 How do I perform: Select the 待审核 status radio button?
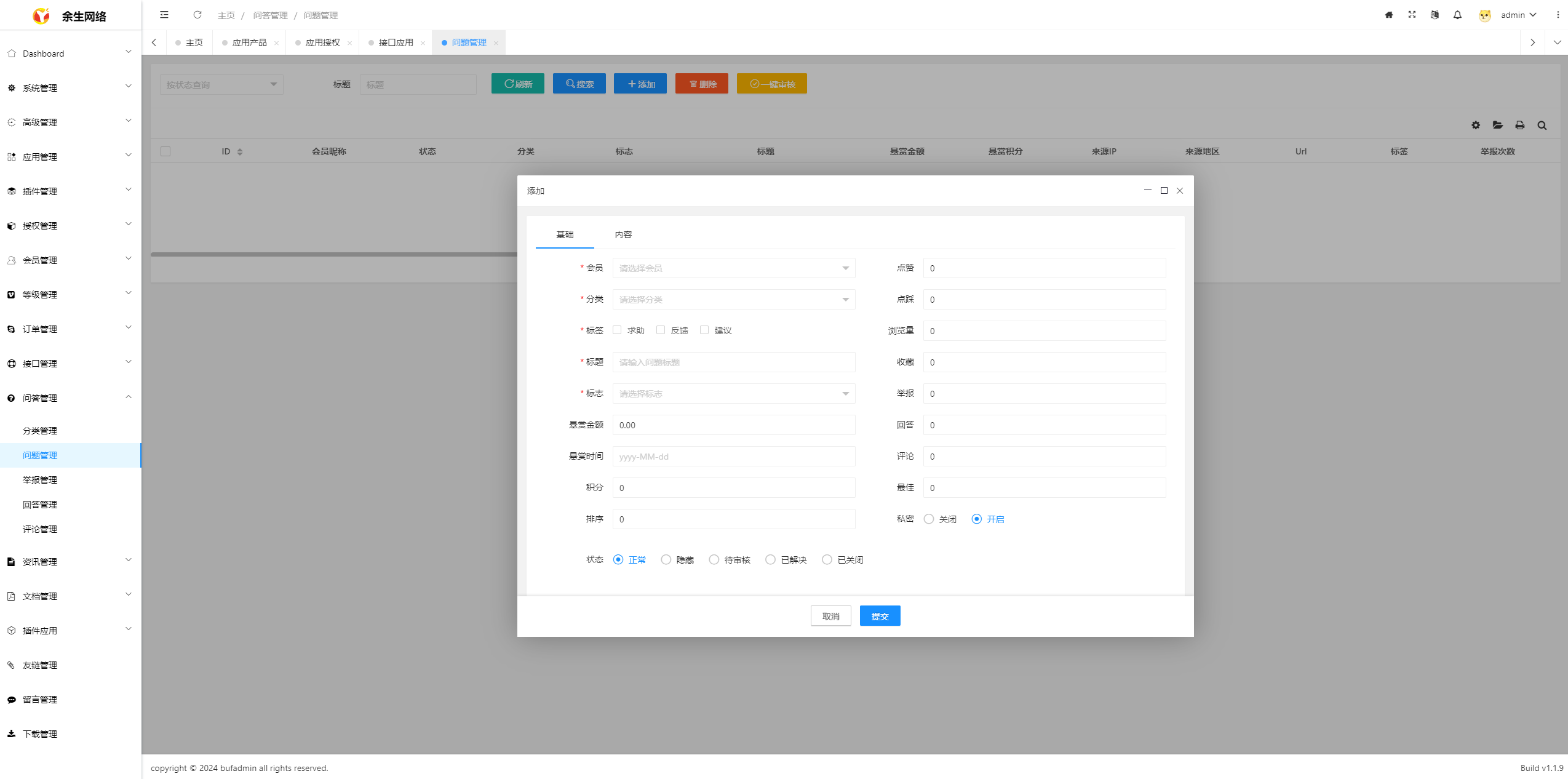714,559
